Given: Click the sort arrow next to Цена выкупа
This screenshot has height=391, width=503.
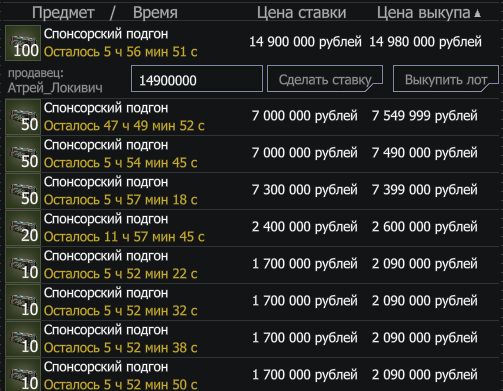Looking at the screenshot, I should pyautogui.click(x=478, y=13).
